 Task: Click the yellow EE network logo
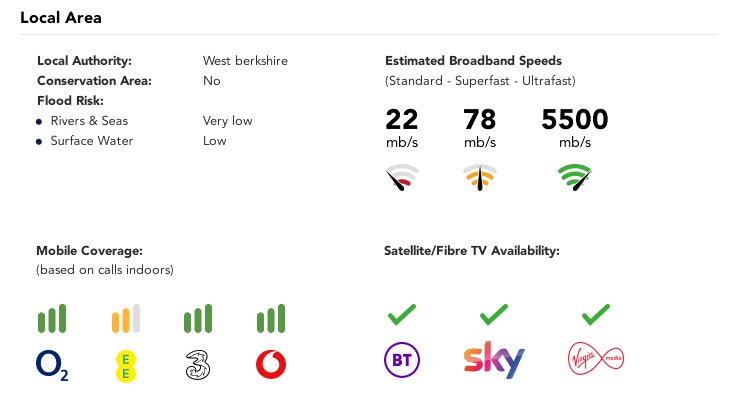coord(126,367)
